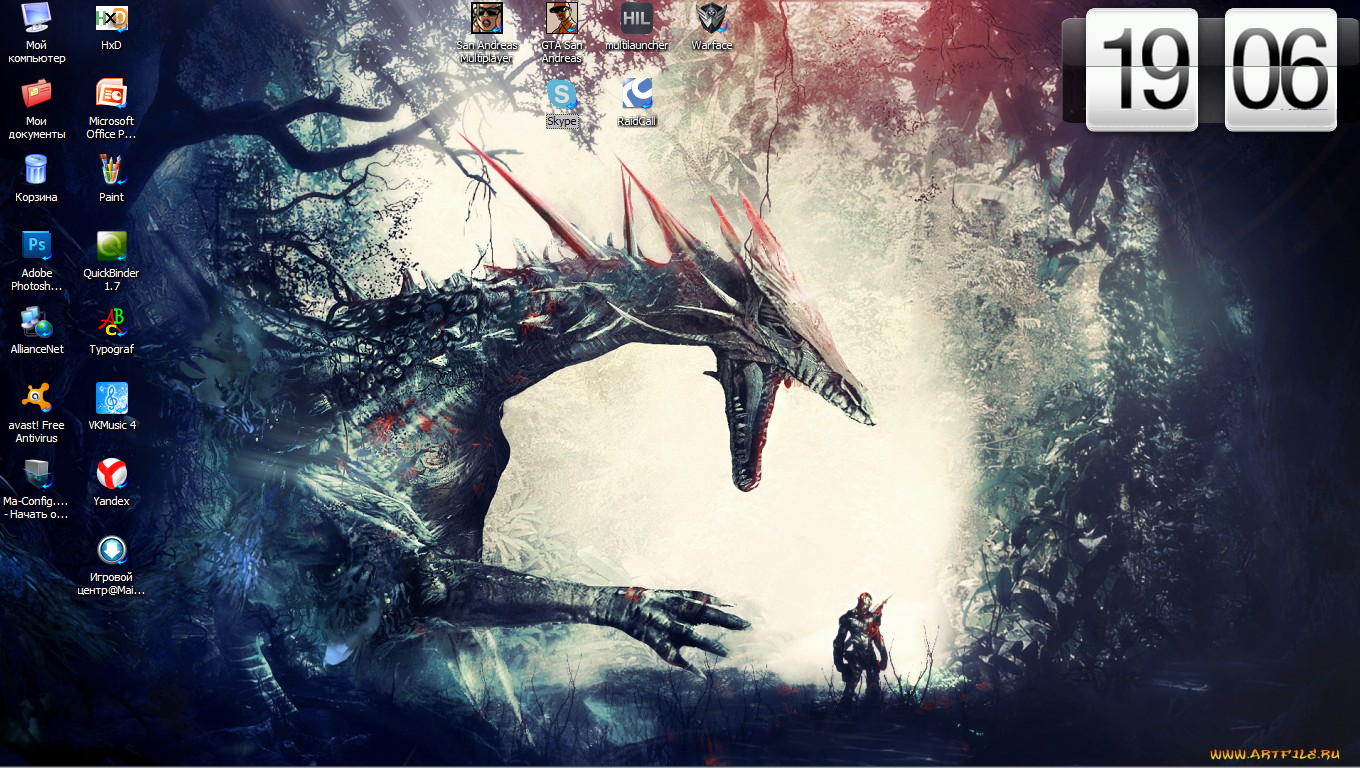
Task: Select the GTA San Andreas icon
Action: click(562, 18)
